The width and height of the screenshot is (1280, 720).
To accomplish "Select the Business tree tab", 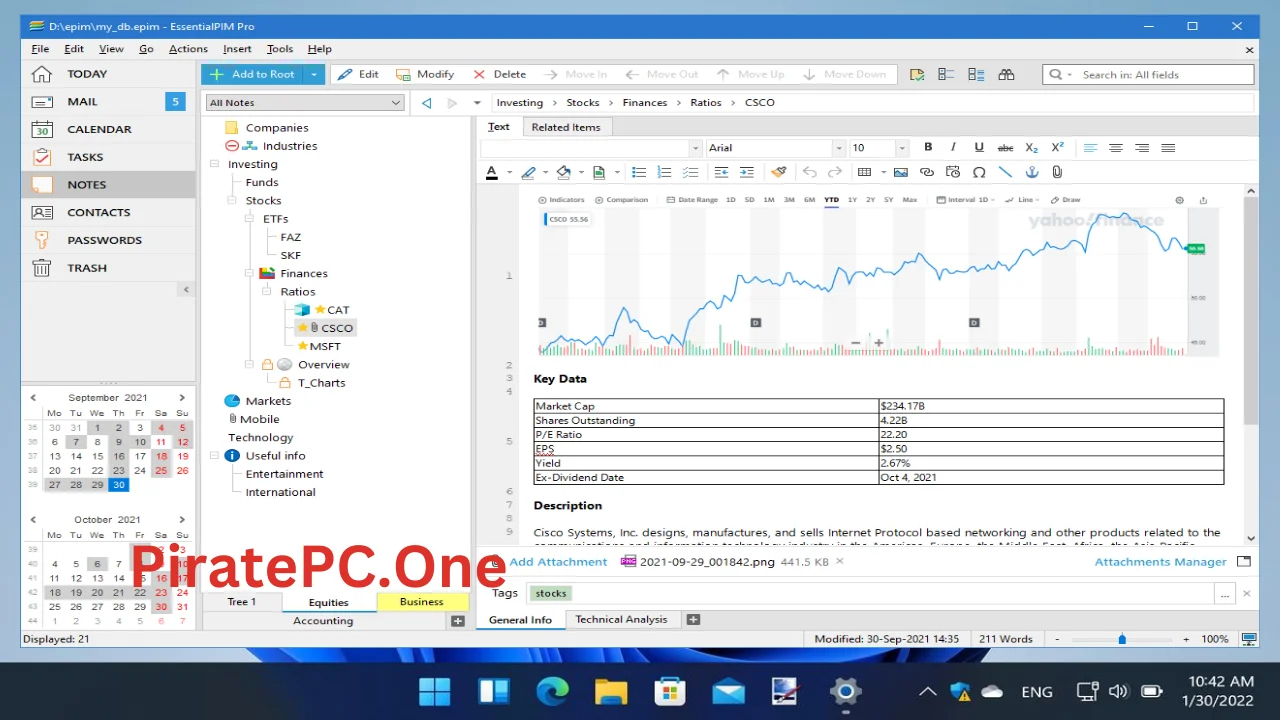I will click(422, 602).
